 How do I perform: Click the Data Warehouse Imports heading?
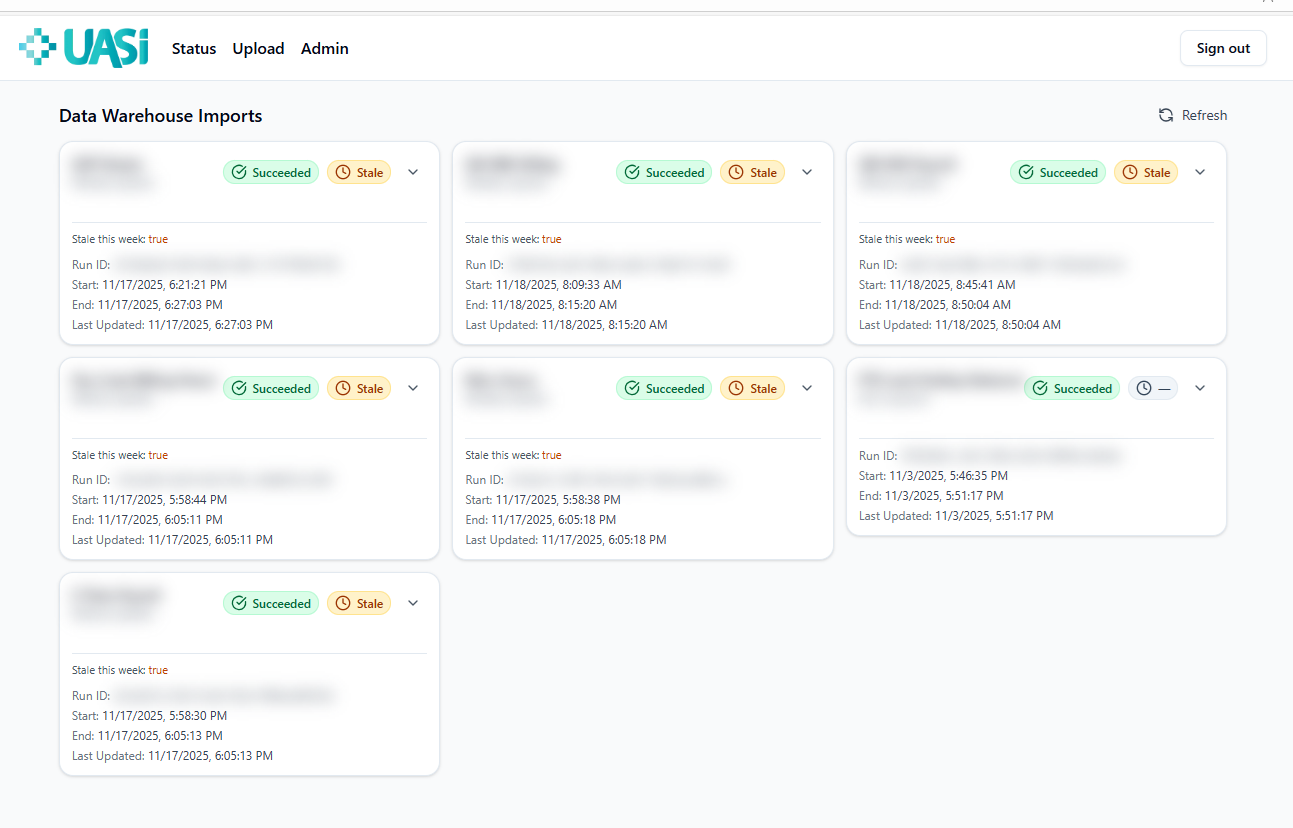click(x=160, y=116)
